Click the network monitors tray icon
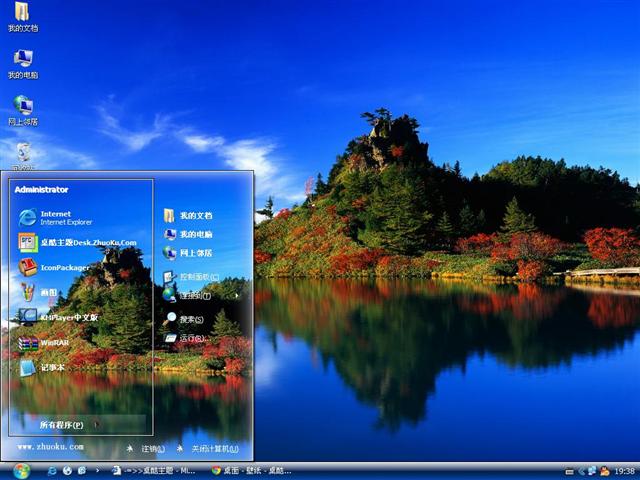This screenshot has width=640, height=480. click(592, 471)
